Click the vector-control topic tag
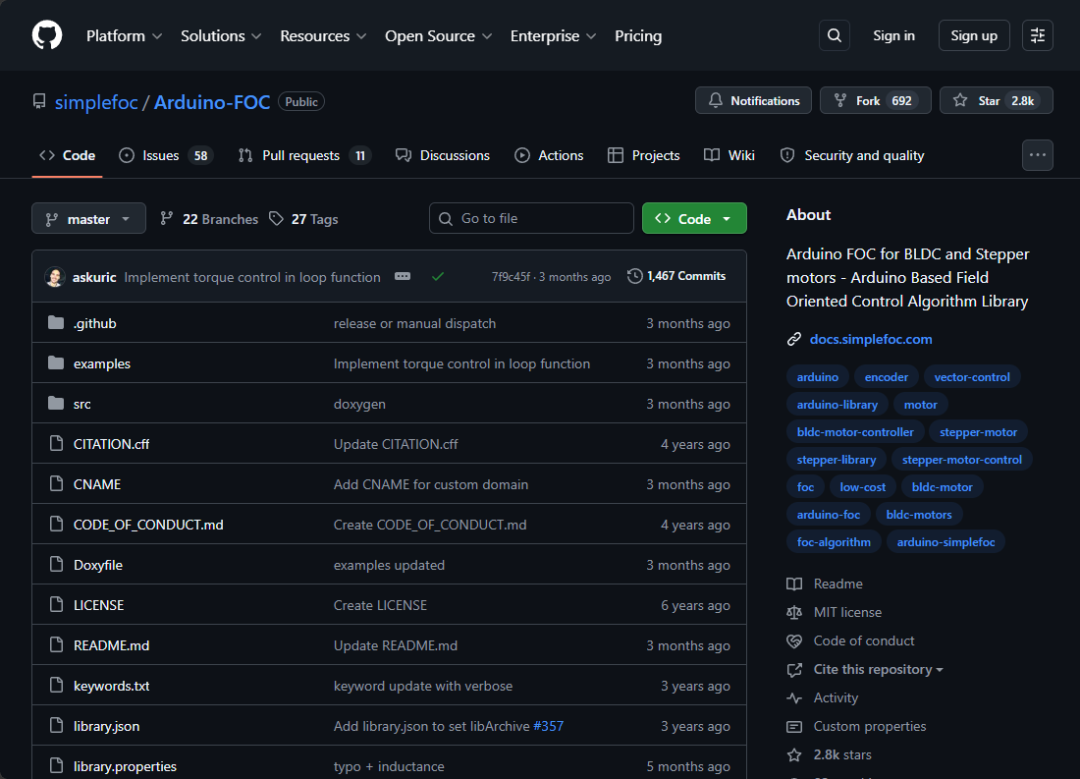Screen dimensions: 1080x779 (x=972, y=377)
